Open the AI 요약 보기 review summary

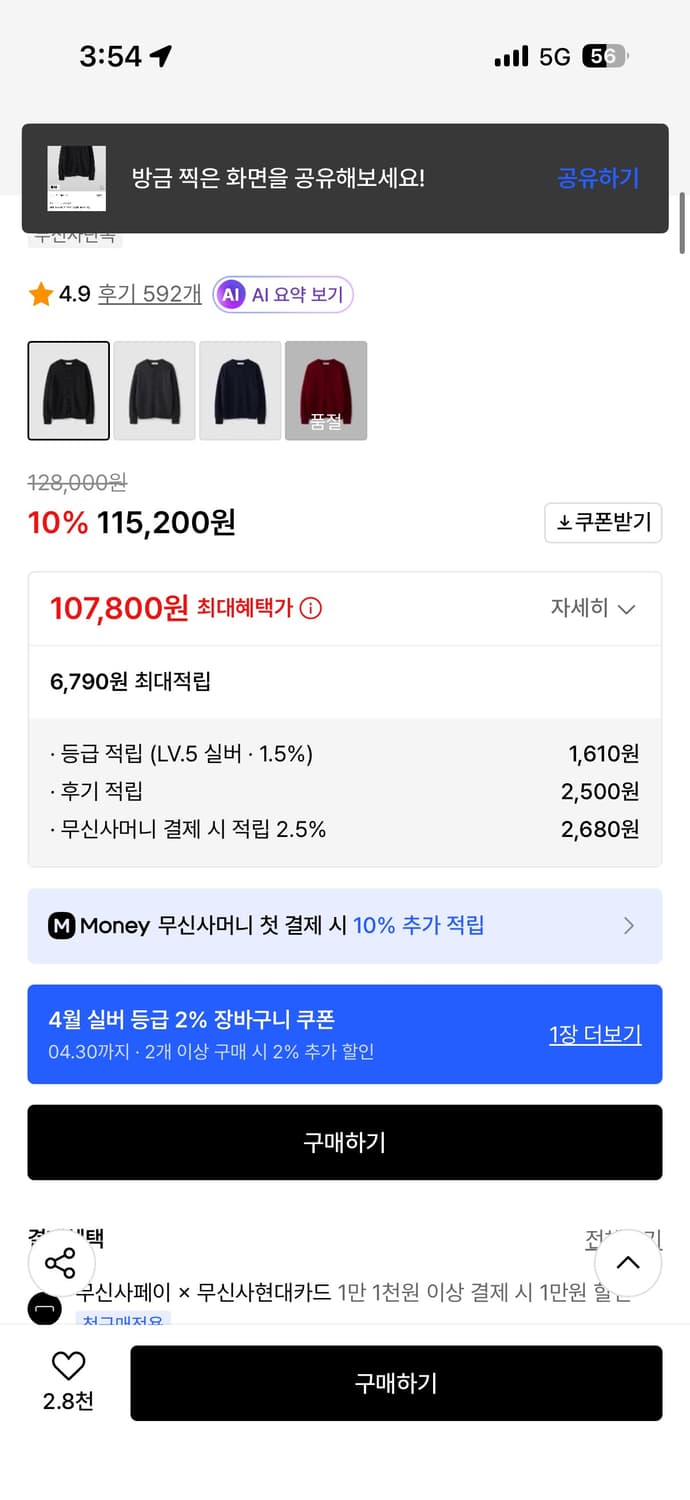[x=284, y=294]
